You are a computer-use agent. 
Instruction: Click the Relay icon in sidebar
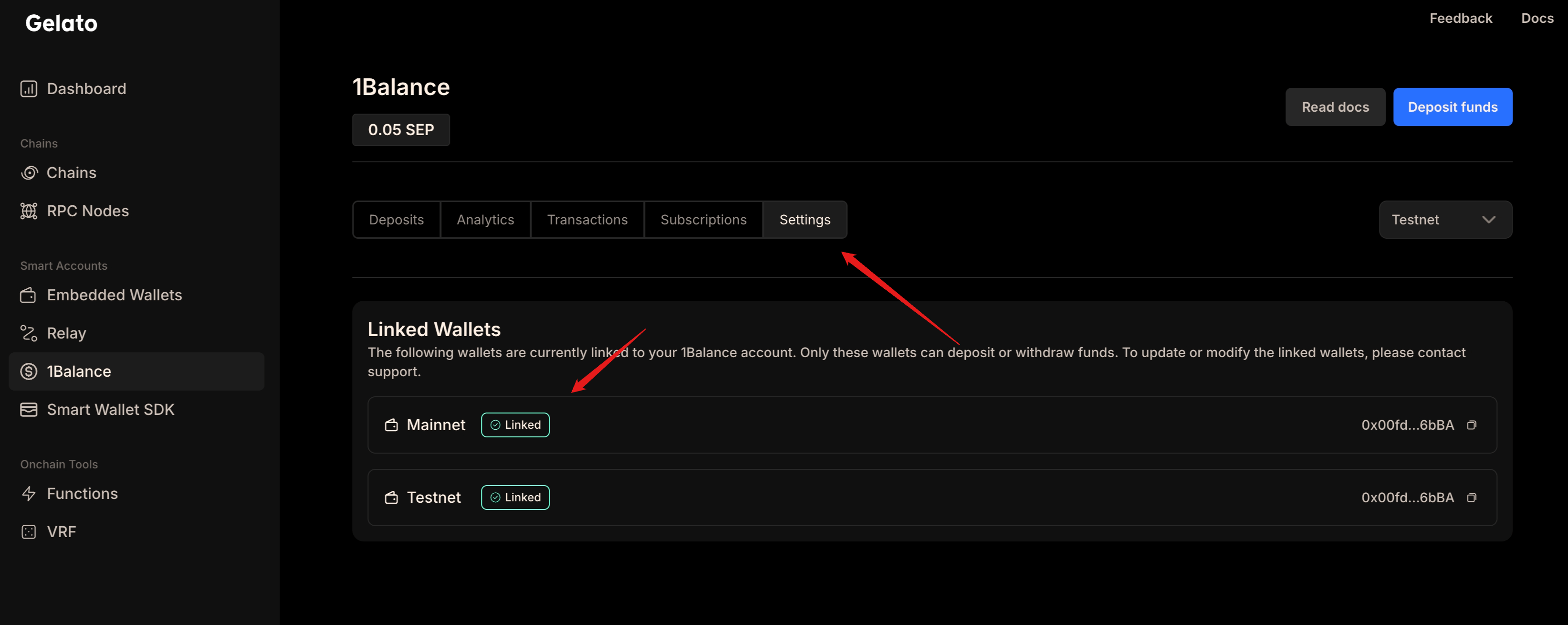point(29,333)
